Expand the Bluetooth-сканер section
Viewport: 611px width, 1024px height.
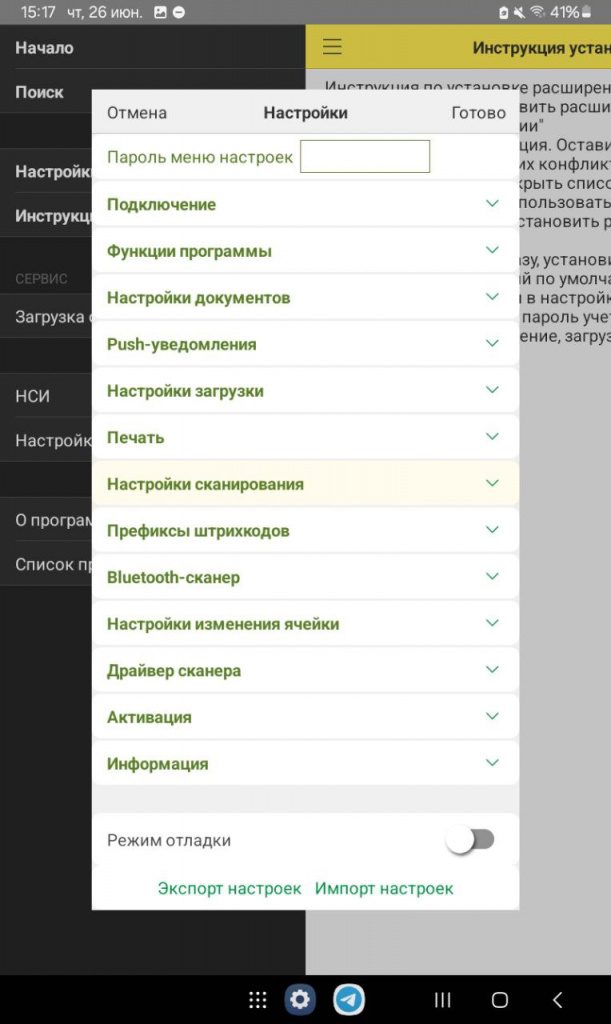(x=306, y=577)
